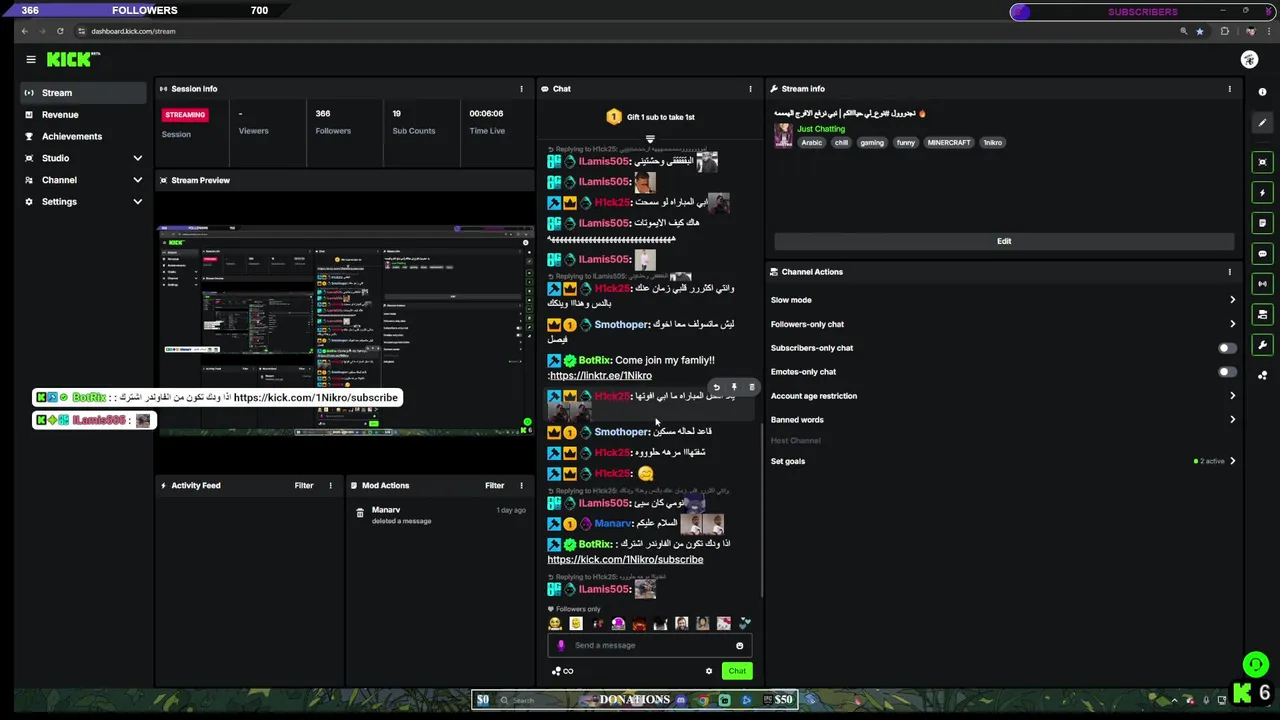Open browser extensions puzzle icon
Screen dimensions: 1280x720
(1225, 31)
